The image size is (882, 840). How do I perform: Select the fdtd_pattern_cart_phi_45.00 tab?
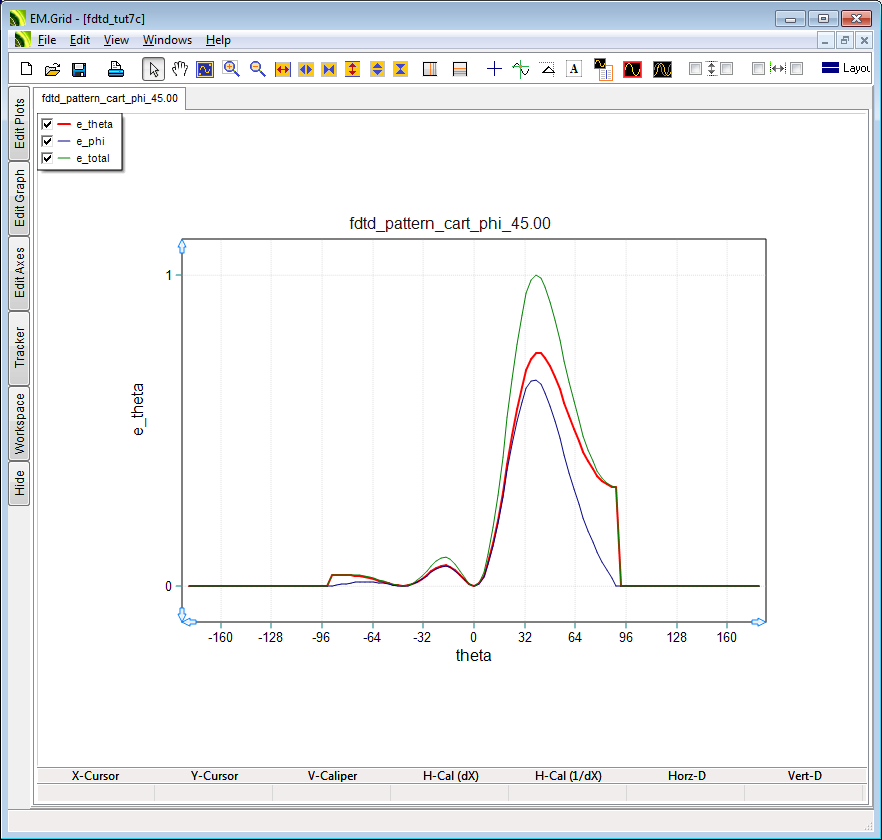coord(110,98)
